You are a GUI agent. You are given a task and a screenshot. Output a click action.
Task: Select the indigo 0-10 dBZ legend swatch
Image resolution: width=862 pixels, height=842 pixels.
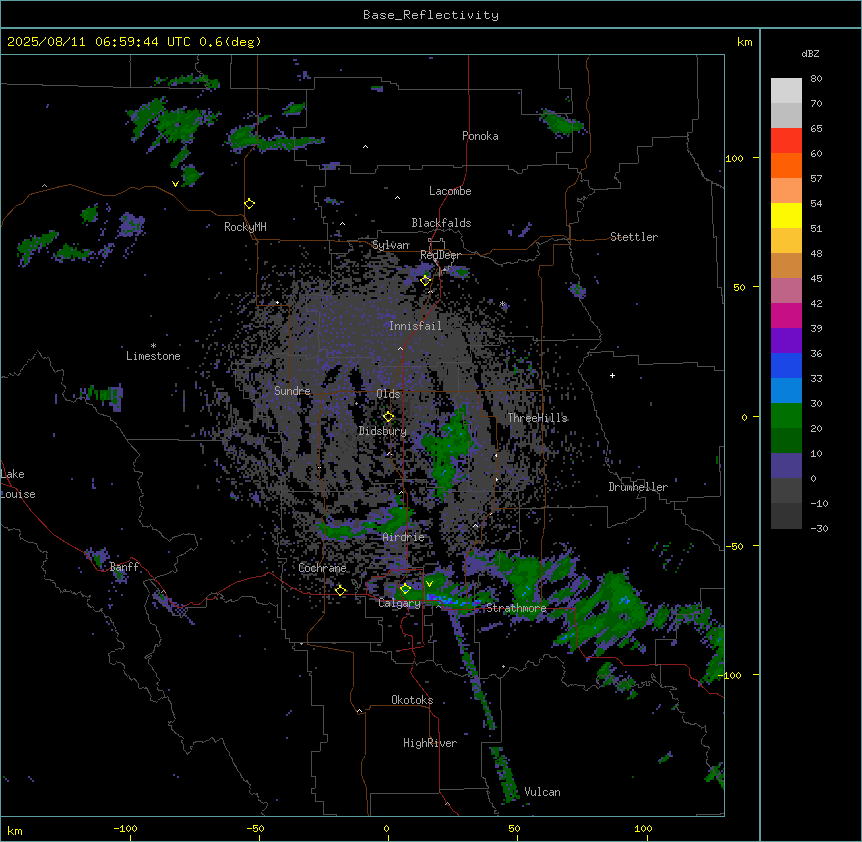pyautogui.click(x=786, y=466)
